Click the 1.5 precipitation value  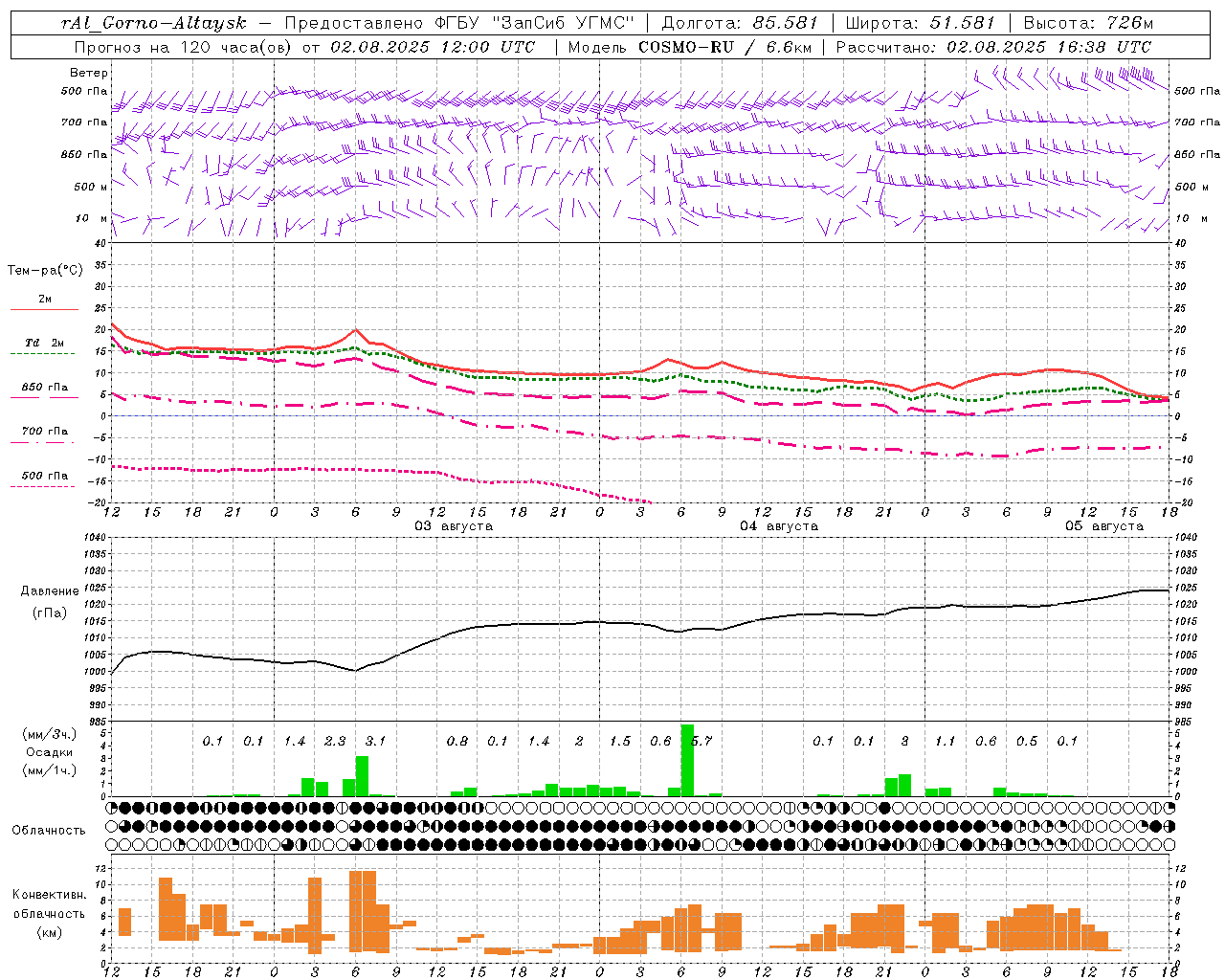[x=620, y=741]
